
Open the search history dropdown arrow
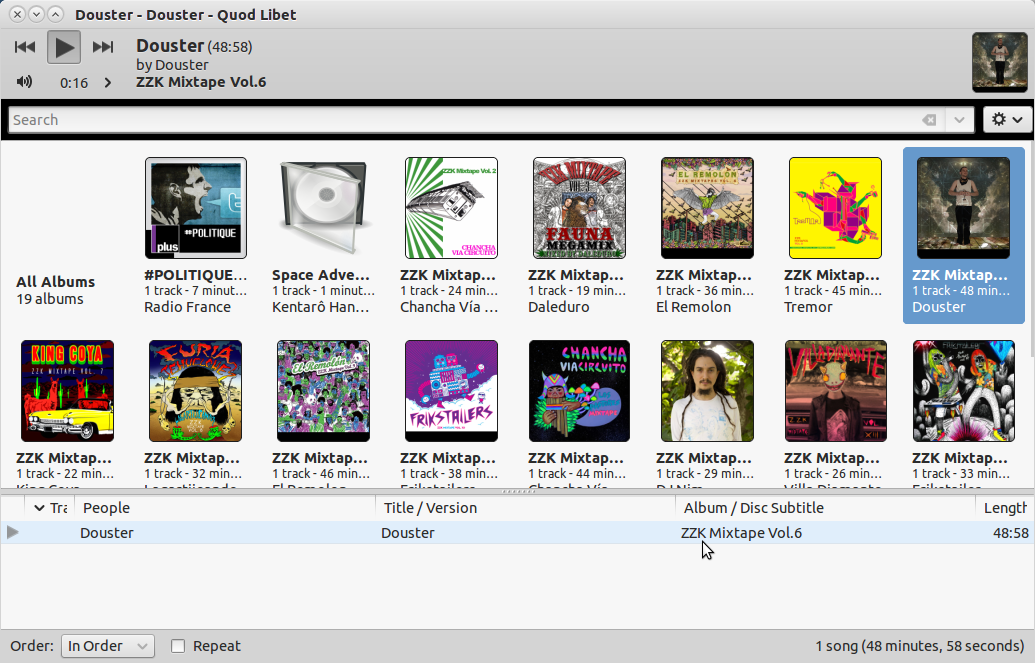959,120
